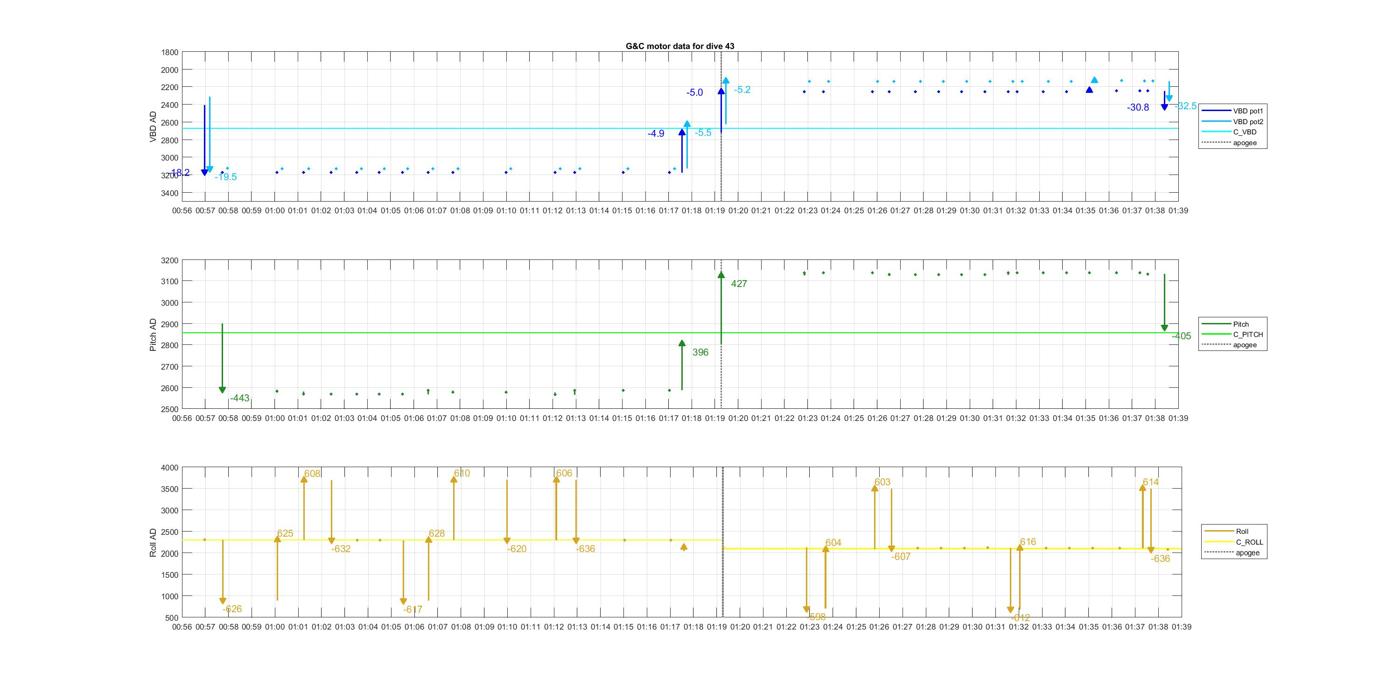
Task: Click the '-626' roll data label
Action: tap(232, 609)
